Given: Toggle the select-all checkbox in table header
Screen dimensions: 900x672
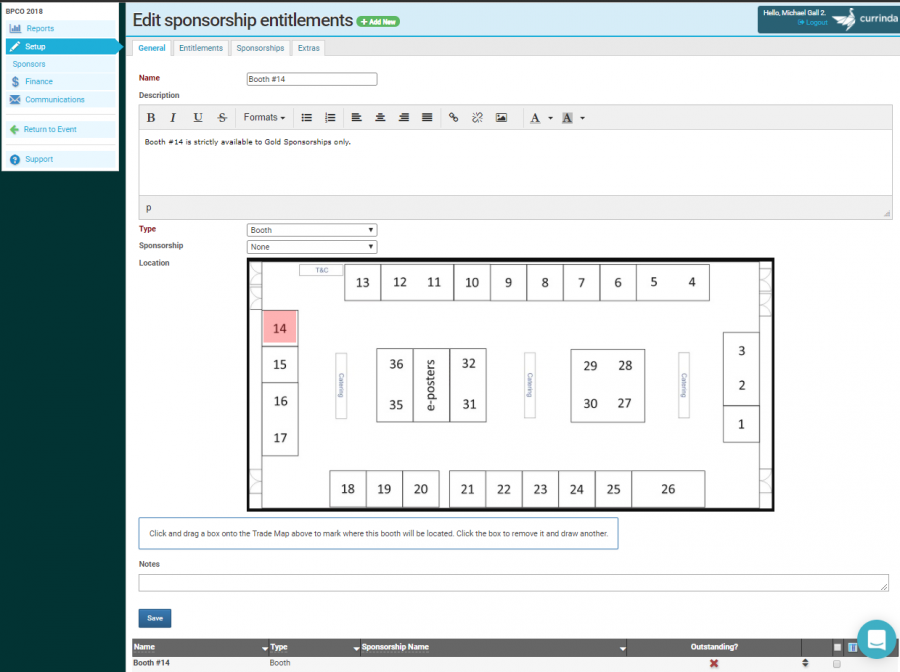Looking at the screenshot, I should (837, 647).
